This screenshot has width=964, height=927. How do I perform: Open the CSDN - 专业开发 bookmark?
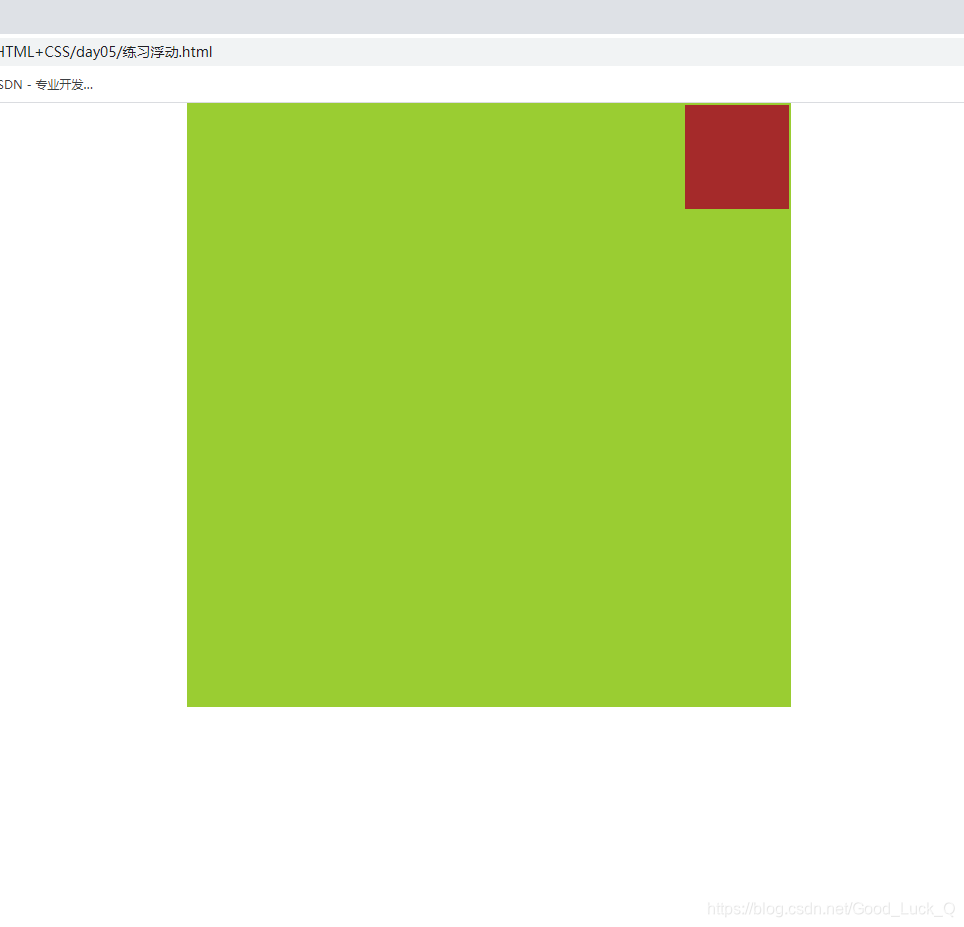tap(46, 85)
